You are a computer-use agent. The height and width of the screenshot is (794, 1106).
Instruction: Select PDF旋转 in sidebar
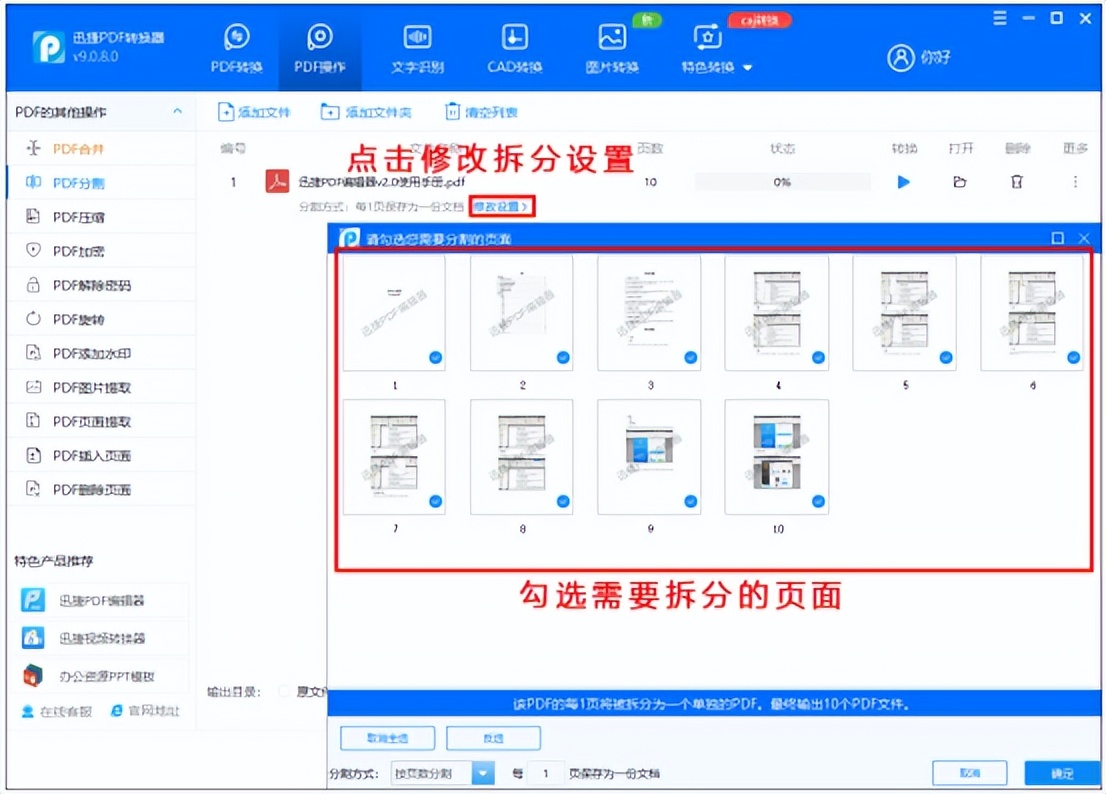pyautogui.click(x=101, y=319)
